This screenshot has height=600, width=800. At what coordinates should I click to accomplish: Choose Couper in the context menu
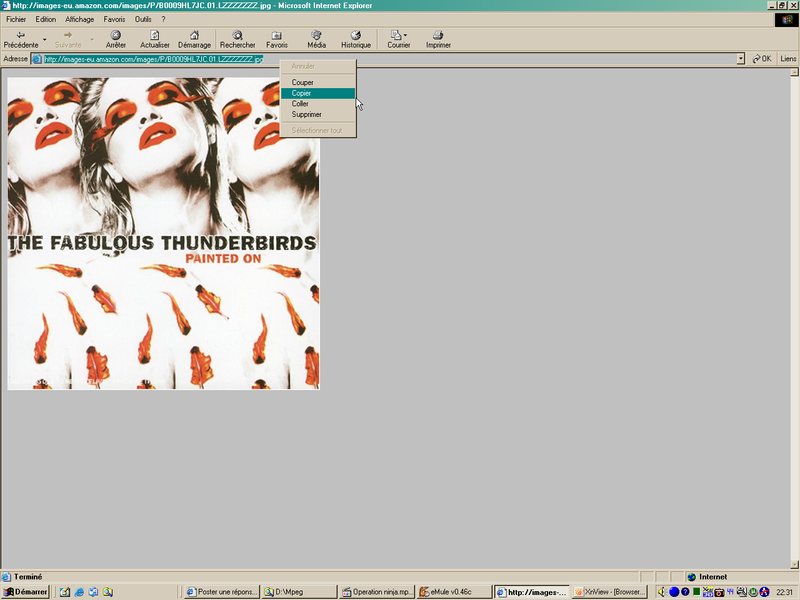318,82
